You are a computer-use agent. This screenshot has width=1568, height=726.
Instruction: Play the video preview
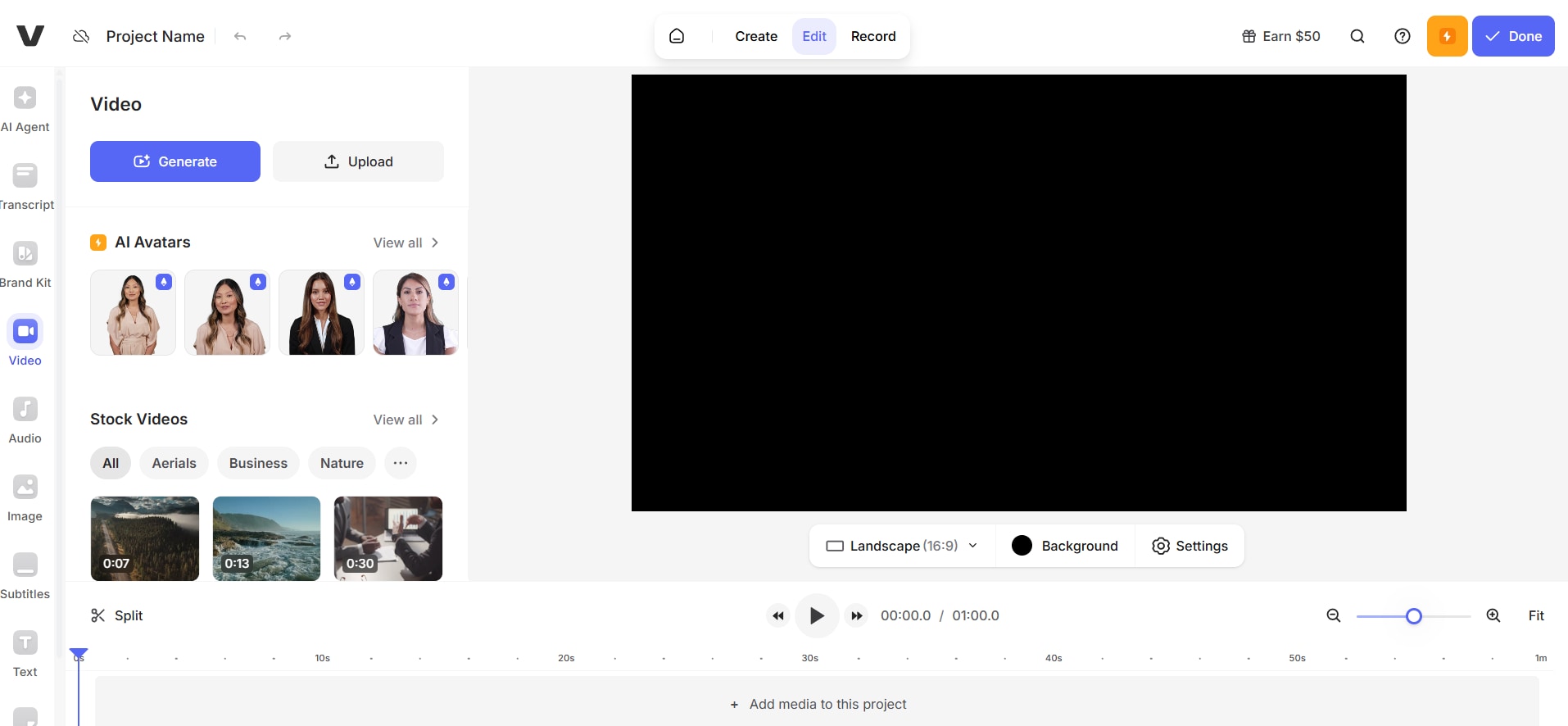tap(817, 615)
